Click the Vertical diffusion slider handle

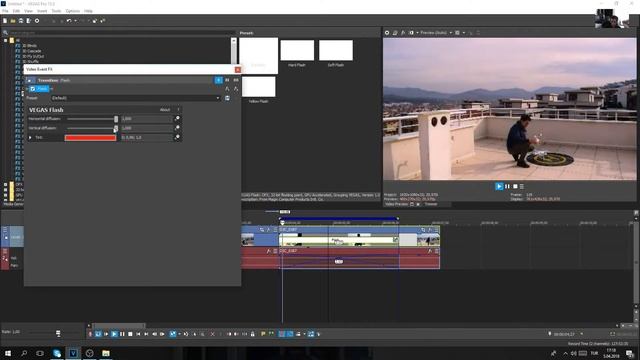point(116,128)
